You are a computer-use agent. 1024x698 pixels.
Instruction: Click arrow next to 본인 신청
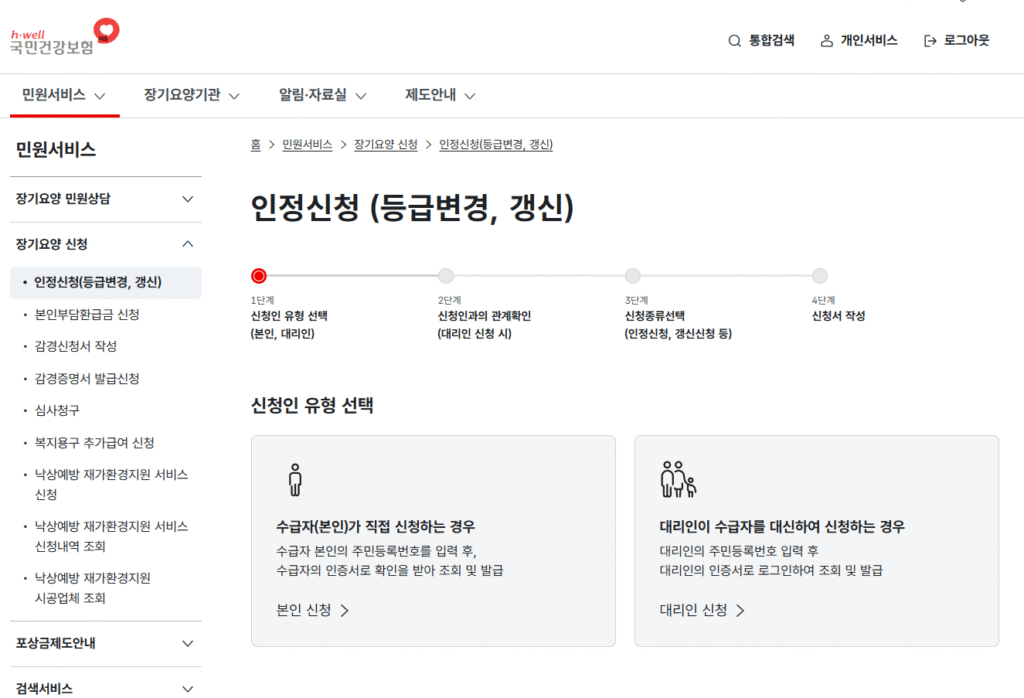[345, 611]
